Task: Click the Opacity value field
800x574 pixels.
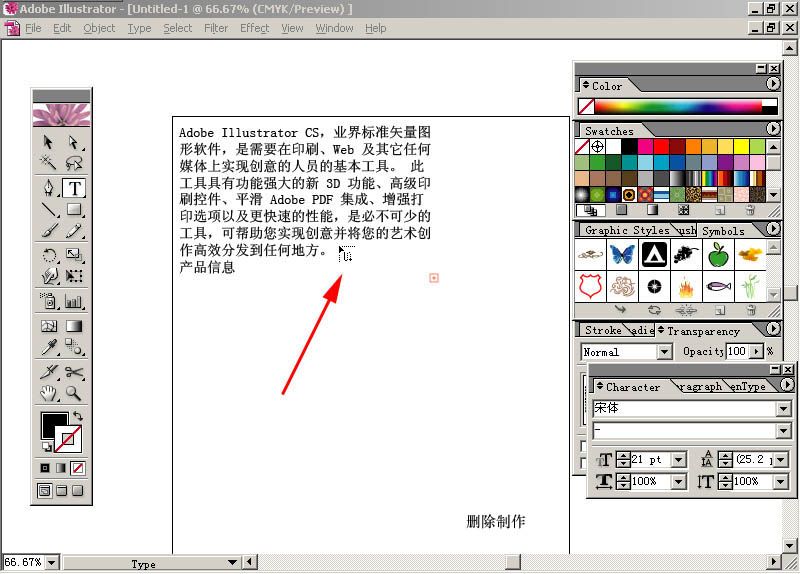Action: pos(737,352)
